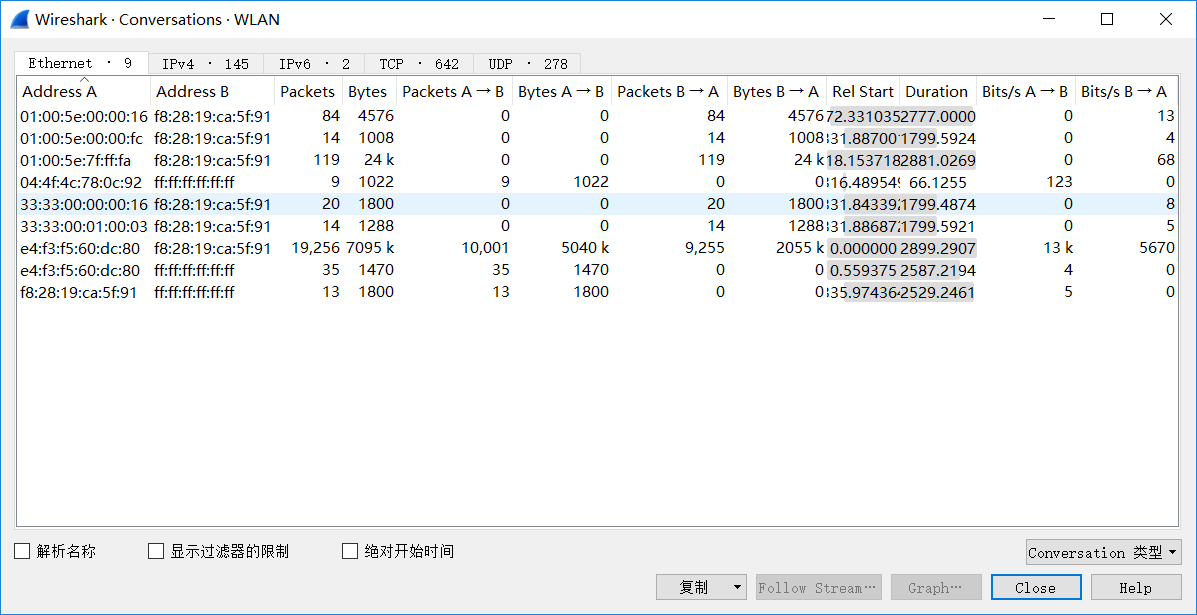The width and height of the screenshot is (1197, 615).
Task: Open Help for conversations
Action: pos(1136,588)
